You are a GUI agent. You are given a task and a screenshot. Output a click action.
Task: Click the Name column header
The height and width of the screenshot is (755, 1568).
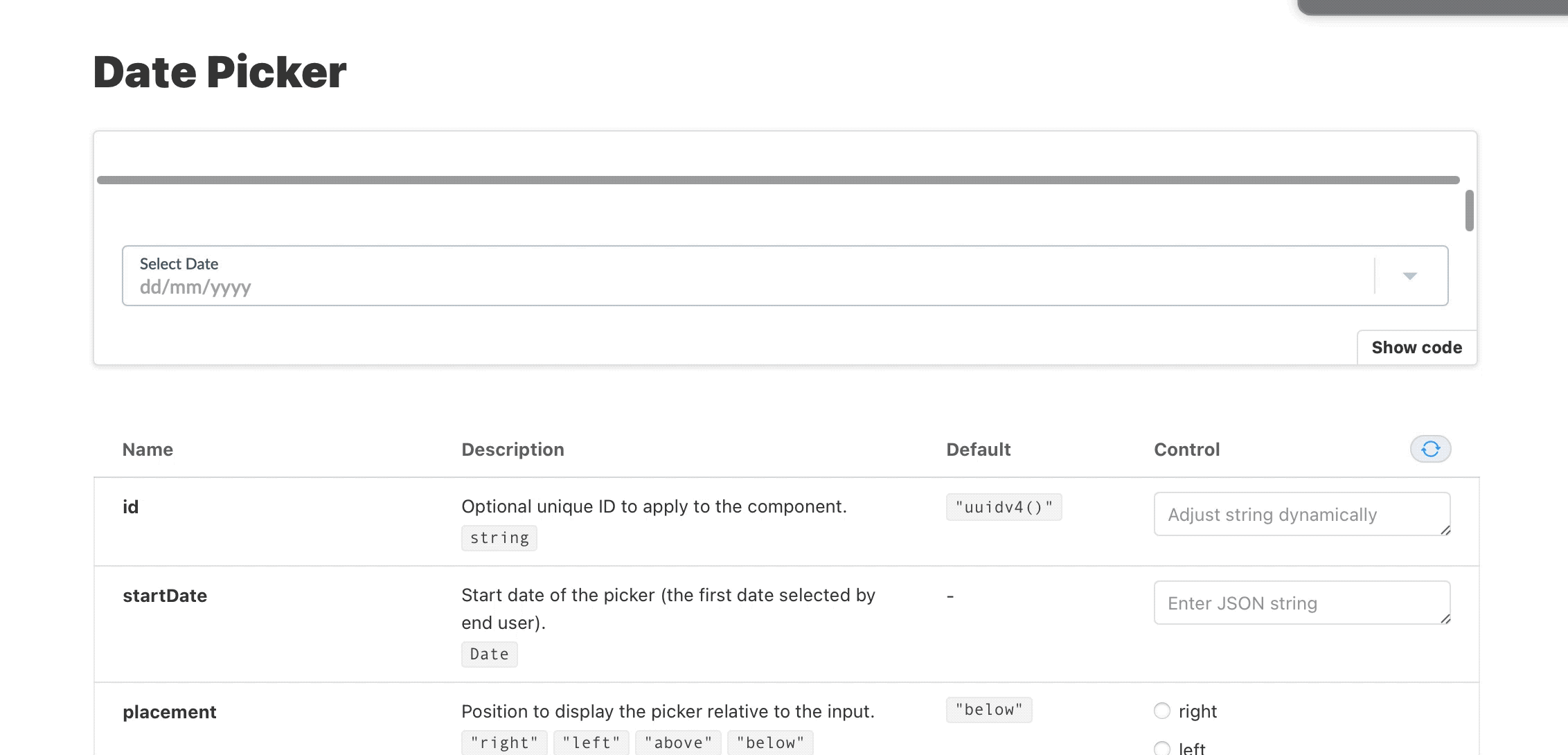click(x=147, y=449)
